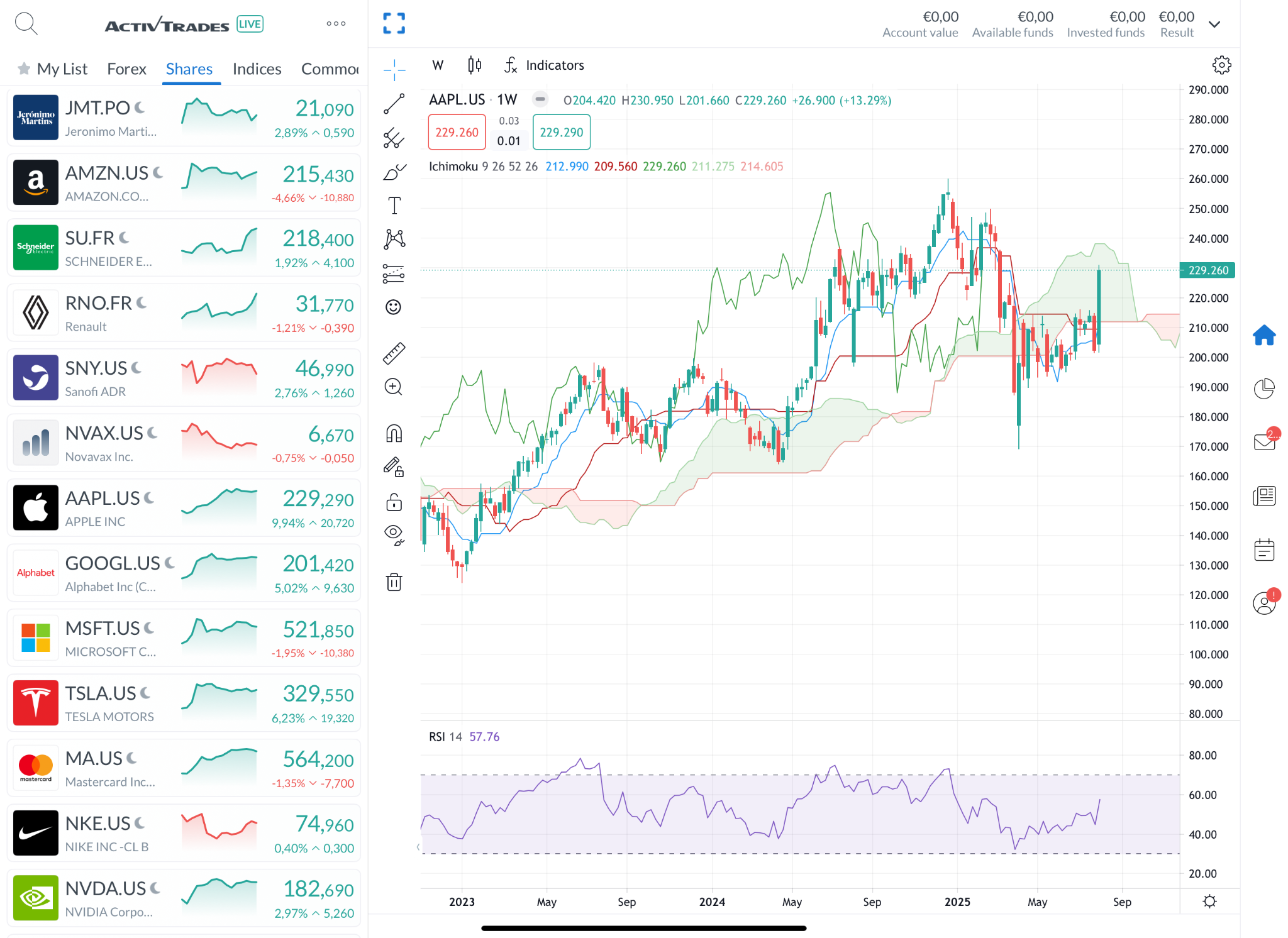Select NVDA.US Nvidia row
The height and width of the screenshot is (938, 1288).
184,898
